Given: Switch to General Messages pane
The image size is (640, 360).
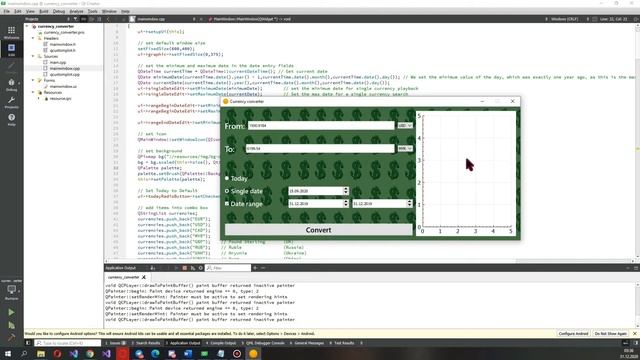Looking at the screenshot, I should pos(307,343).
